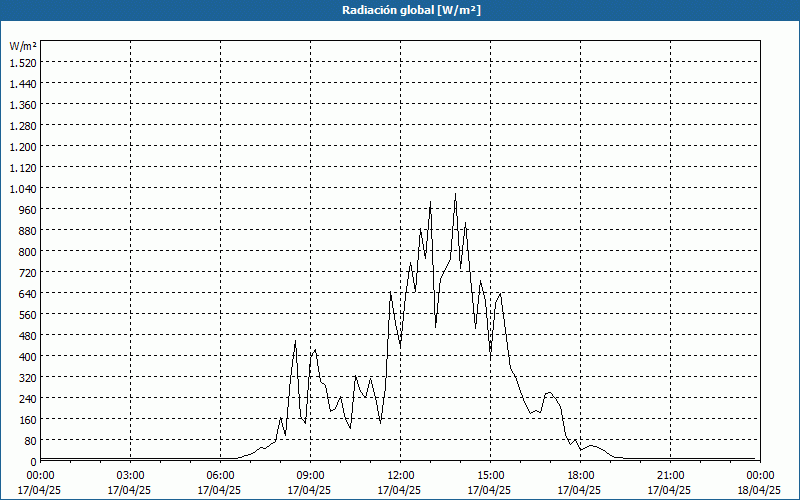Click the 18:00 time axis label
The height and width of the screenshot is (500, 800).
coord(580,476)
